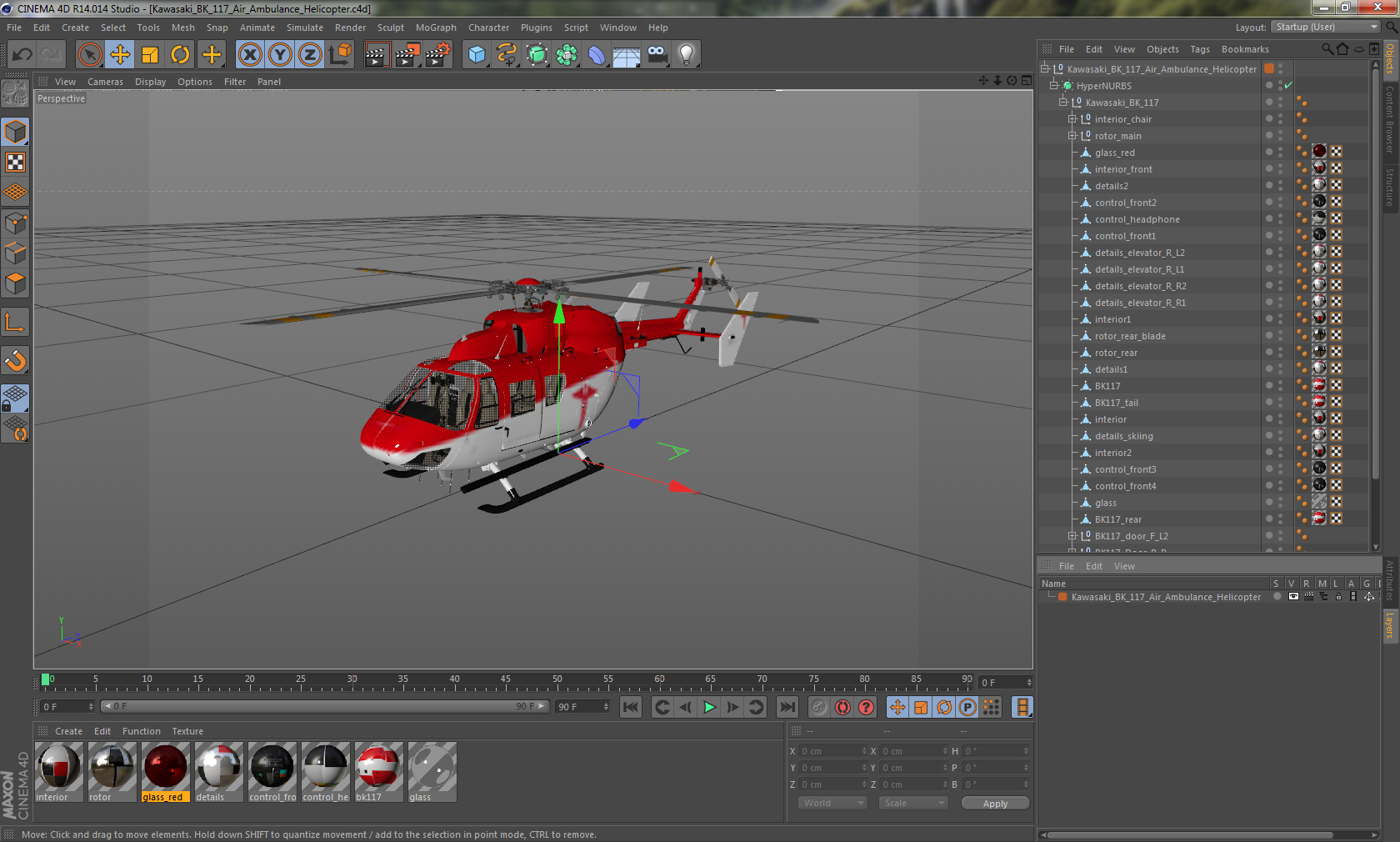
Task: Toggle HyperNURBS green enable checkmark
Action: [1288, 86]
